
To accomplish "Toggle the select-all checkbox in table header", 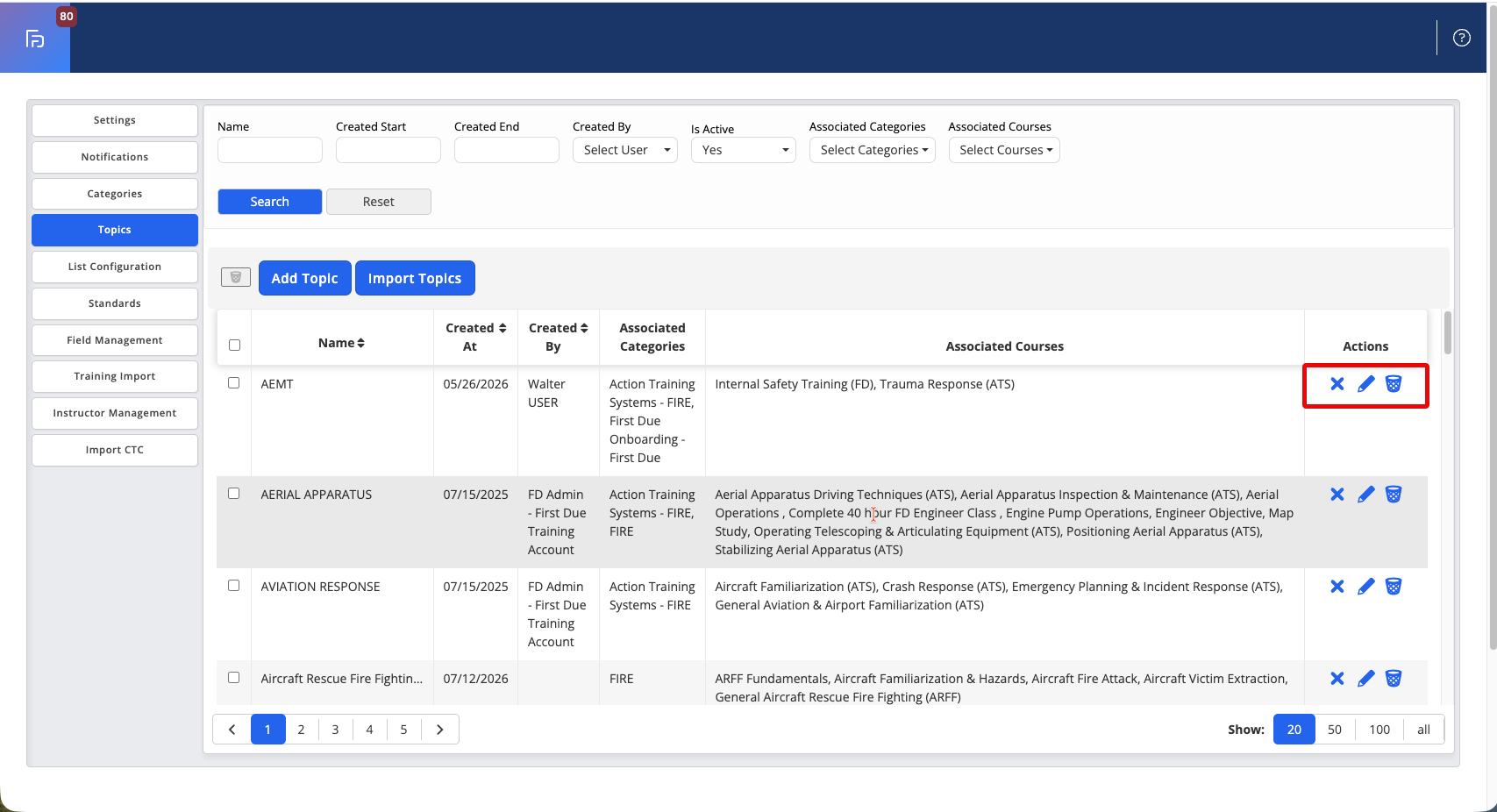I will coord(234,345).
